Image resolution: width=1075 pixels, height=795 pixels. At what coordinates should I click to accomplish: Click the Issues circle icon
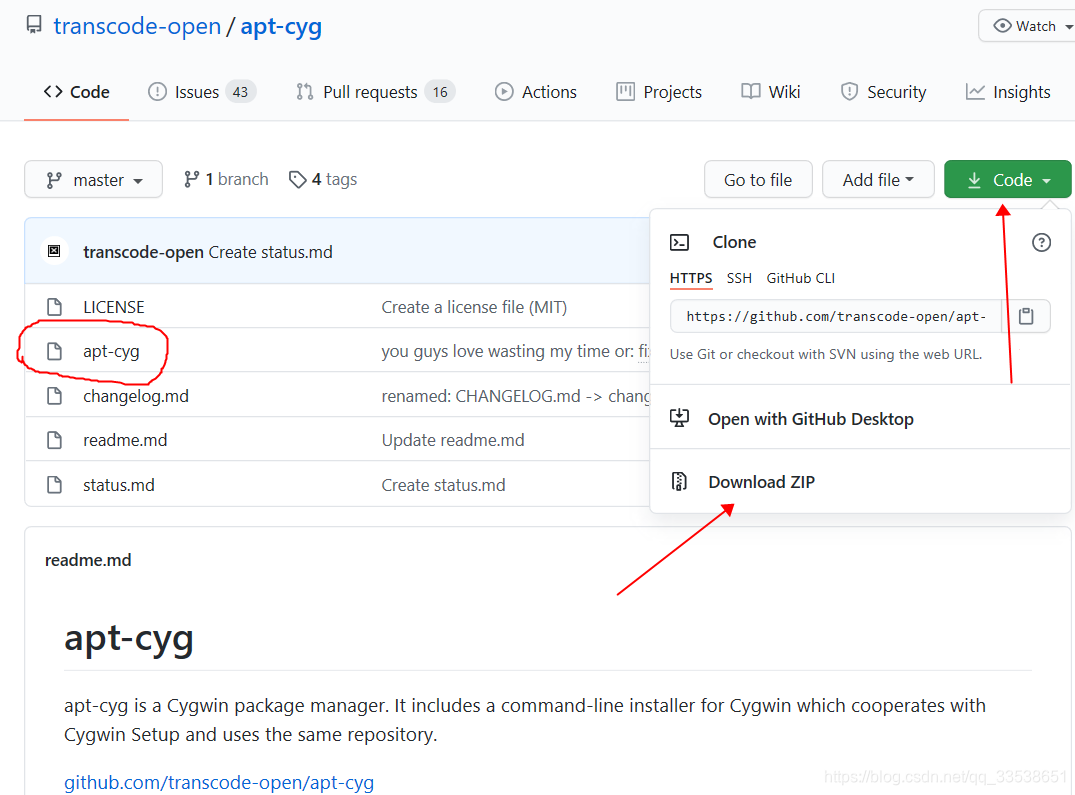[x=157, y=92]
